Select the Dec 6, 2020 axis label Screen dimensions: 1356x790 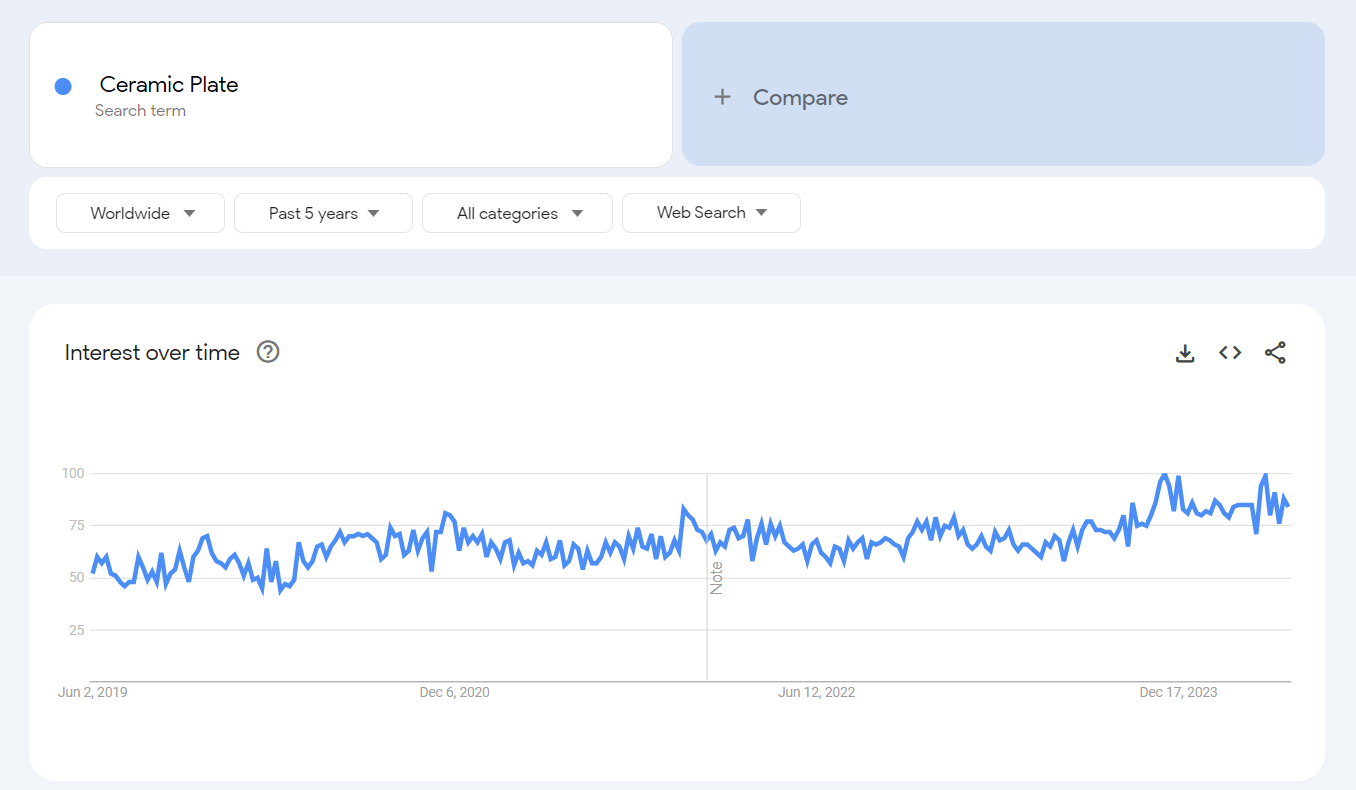454,692
